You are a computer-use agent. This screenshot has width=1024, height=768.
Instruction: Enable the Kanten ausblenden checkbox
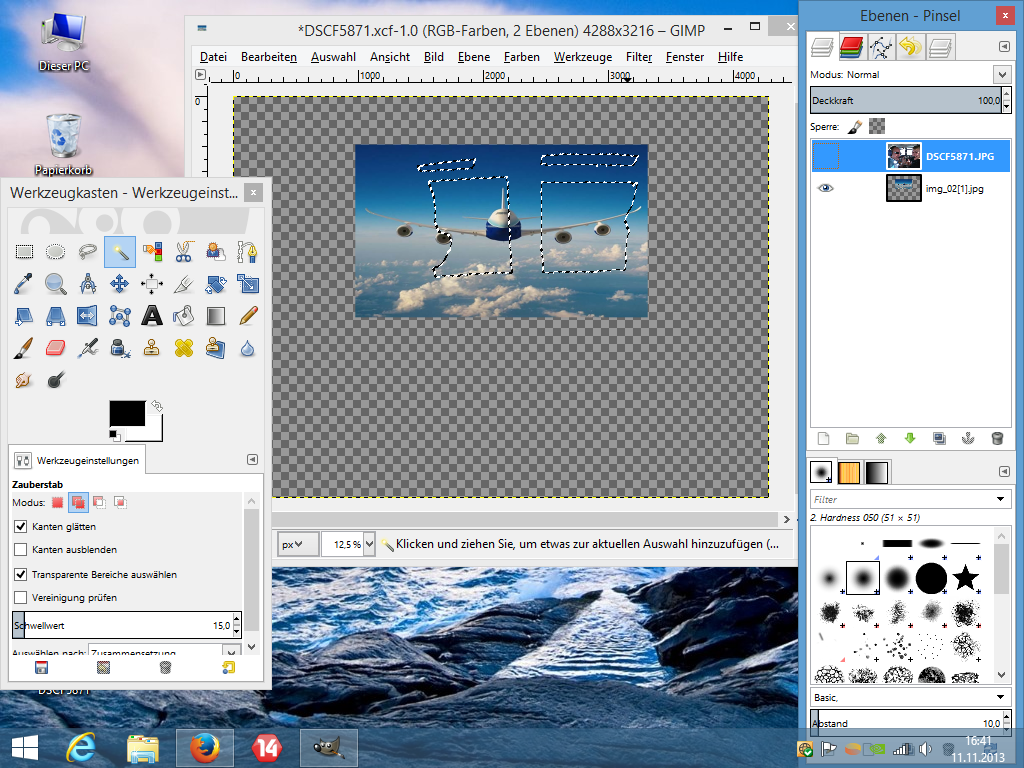[21, 550]
